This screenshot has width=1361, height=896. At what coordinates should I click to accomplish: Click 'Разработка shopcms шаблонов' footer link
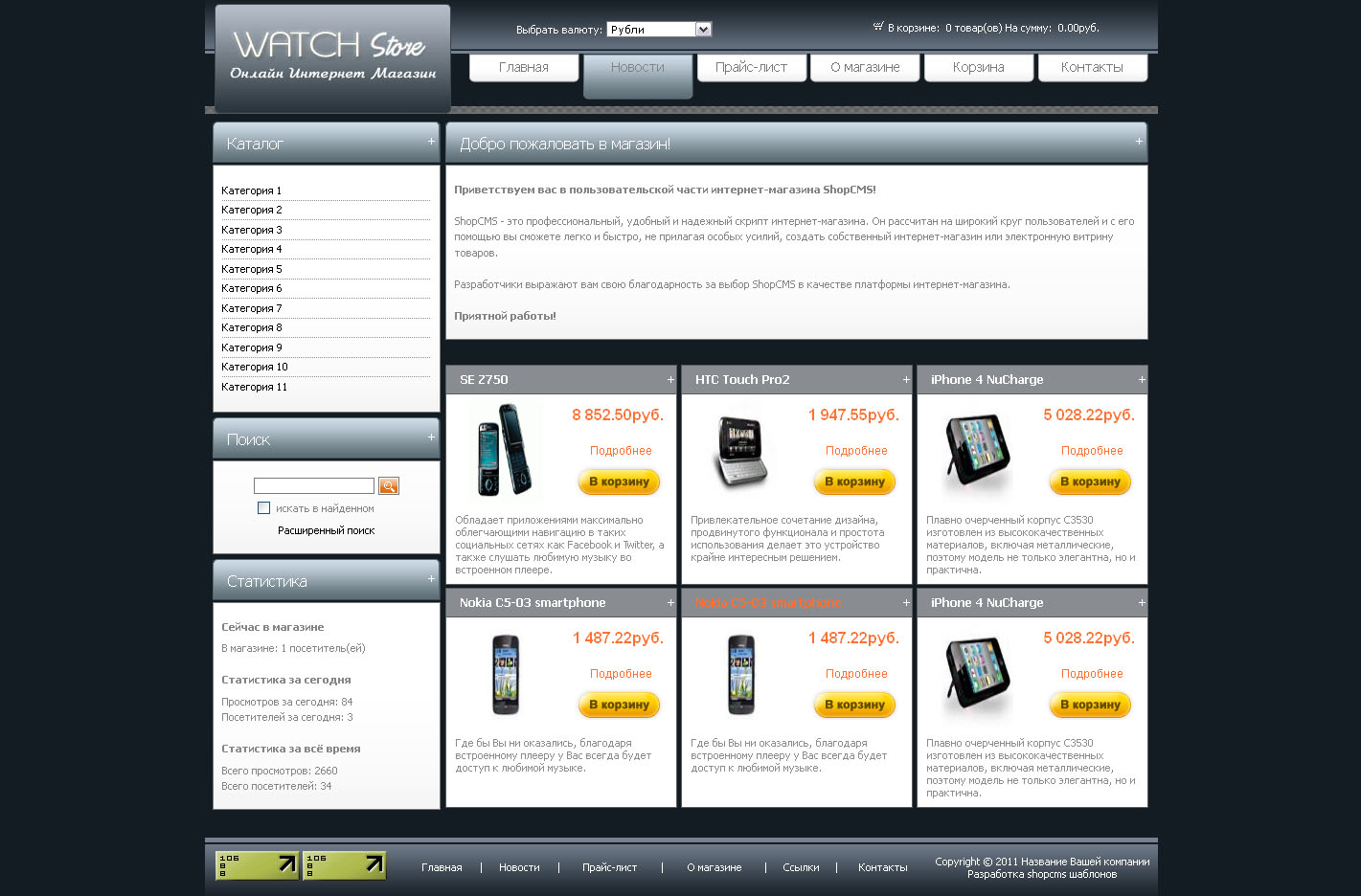[x=1042, y=874]
